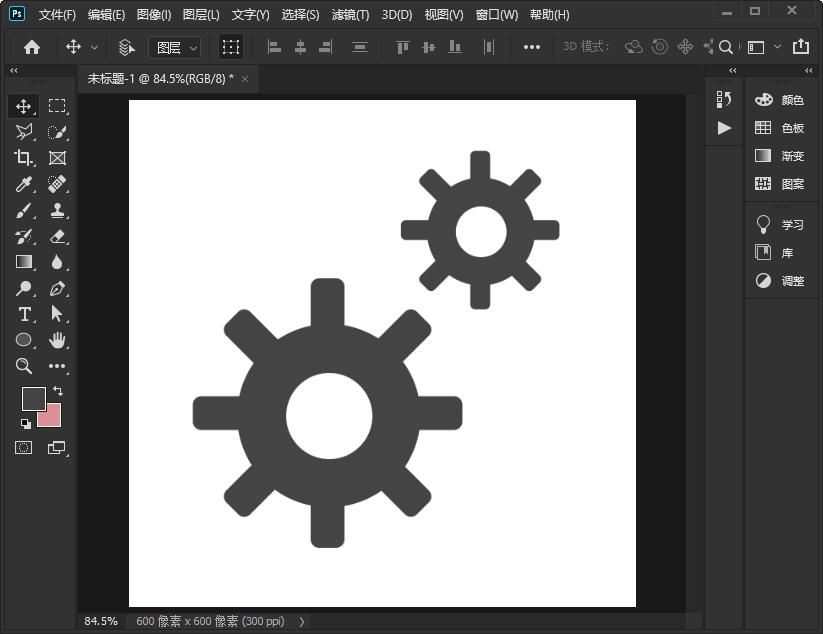
Task: Select the History Brush tool
Action: pyautogui.click(x=23, y=236)
